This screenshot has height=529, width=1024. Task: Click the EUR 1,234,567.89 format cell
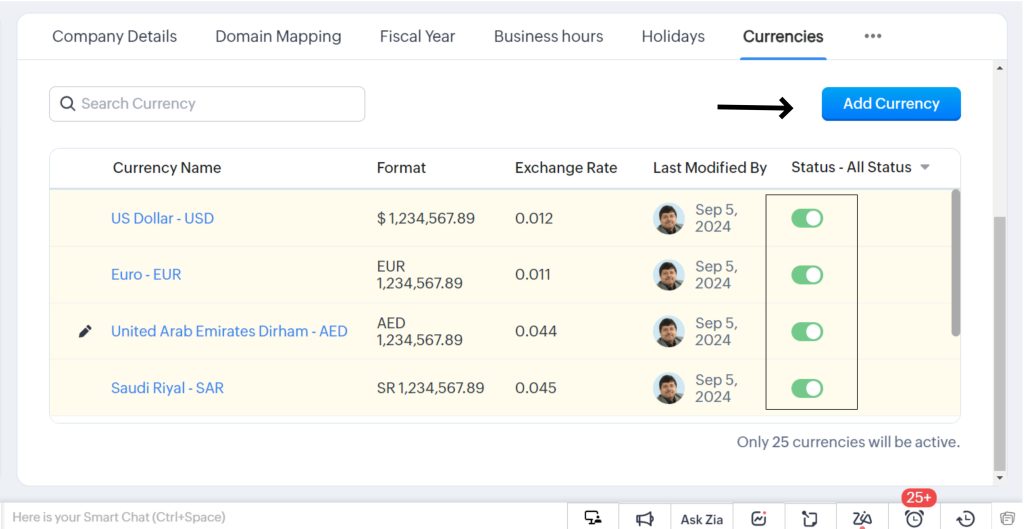click(420, 275)
